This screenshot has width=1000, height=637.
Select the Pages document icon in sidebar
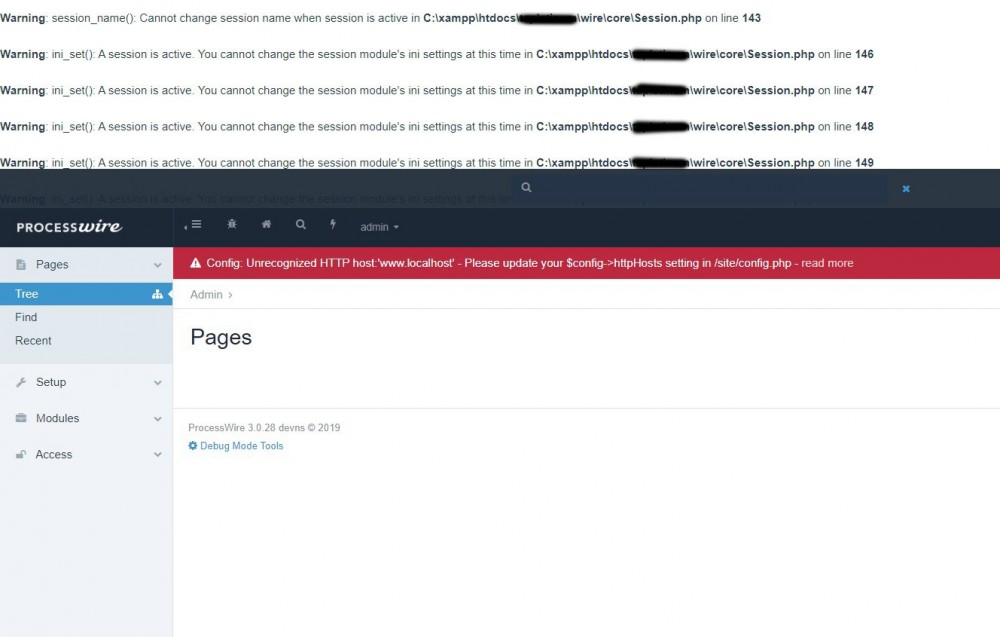coord(21,264)
